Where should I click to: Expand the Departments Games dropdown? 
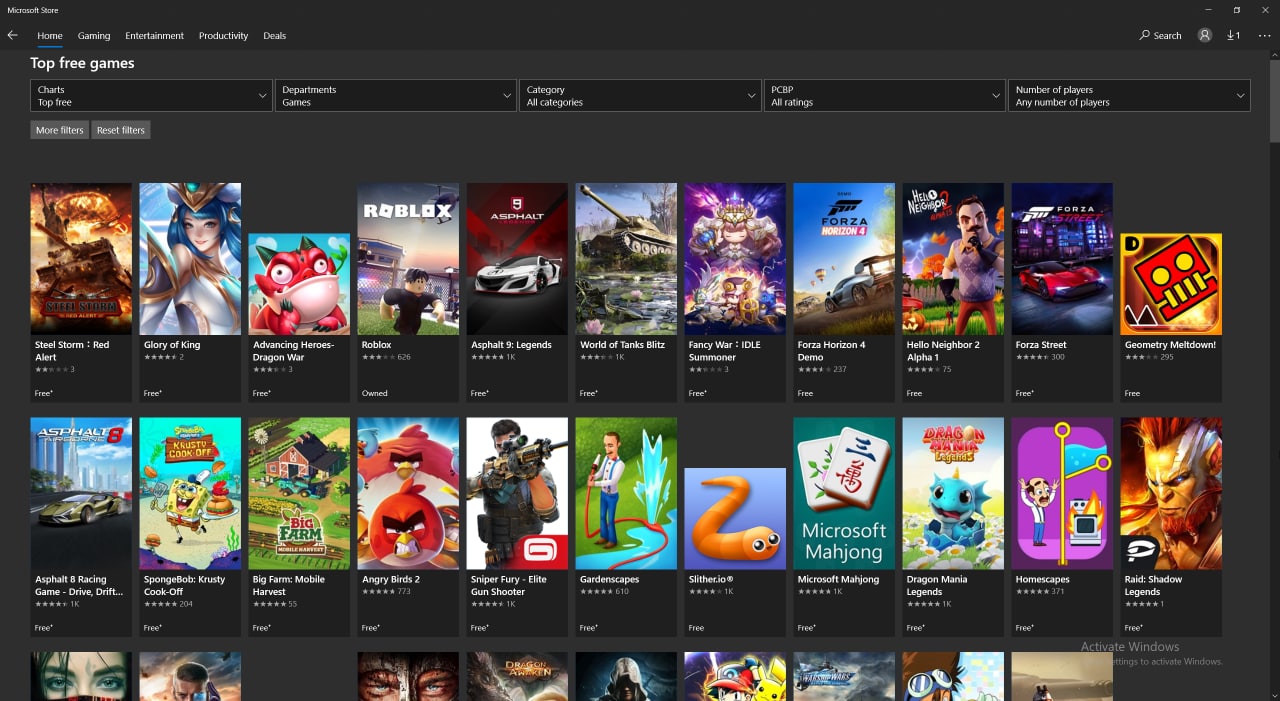click(395, 96)
